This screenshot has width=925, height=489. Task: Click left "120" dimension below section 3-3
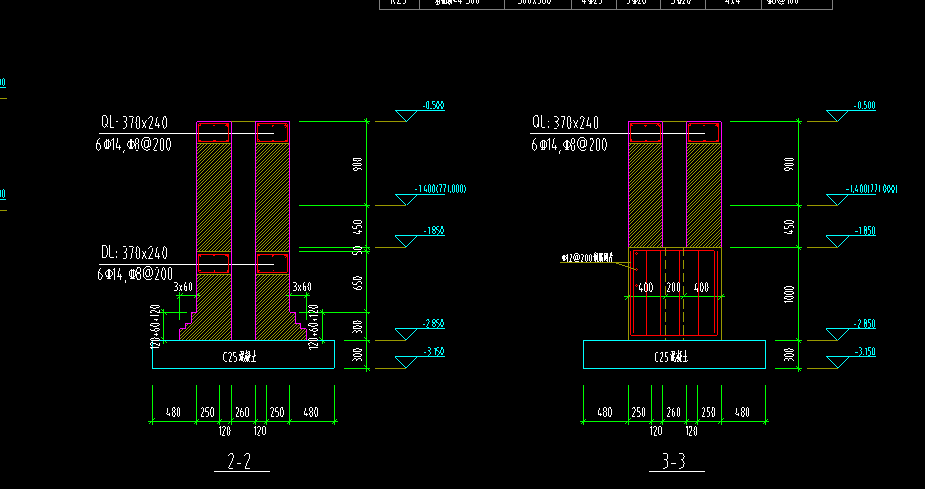tap(656, 431)
